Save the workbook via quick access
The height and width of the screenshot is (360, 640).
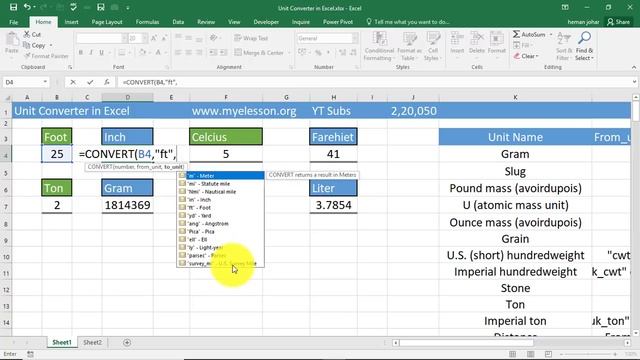[x=13, y=7]
